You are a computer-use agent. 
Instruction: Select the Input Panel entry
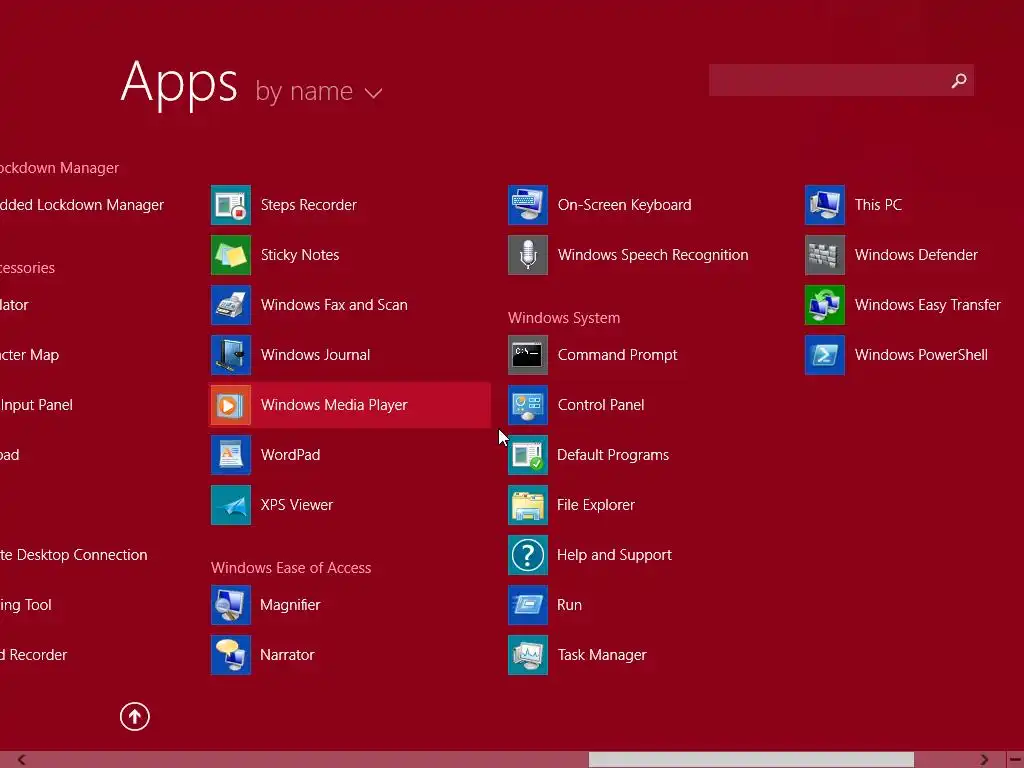tap(37, 405)
